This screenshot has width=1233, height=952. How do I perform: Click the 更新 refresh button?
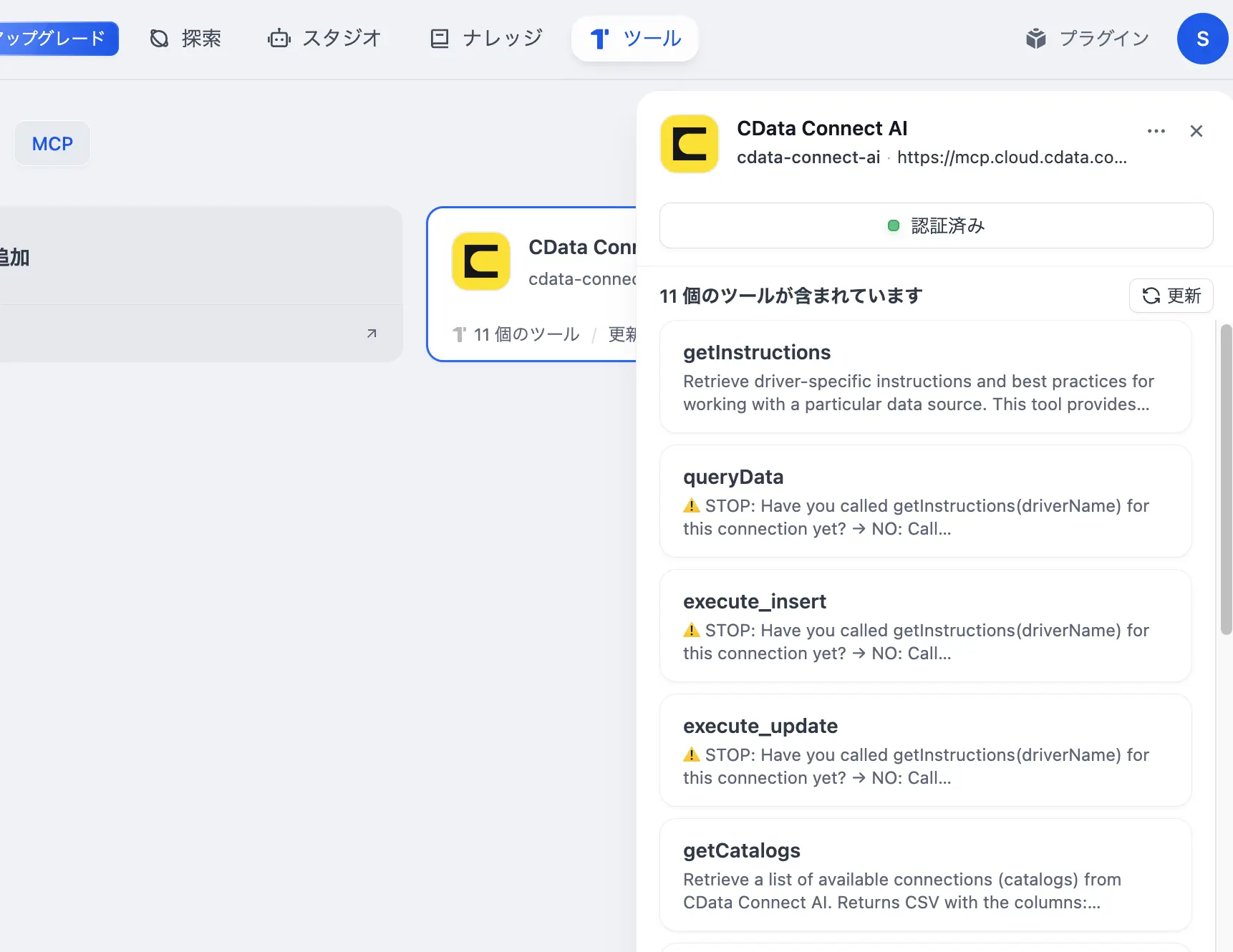coord(1171,296)
